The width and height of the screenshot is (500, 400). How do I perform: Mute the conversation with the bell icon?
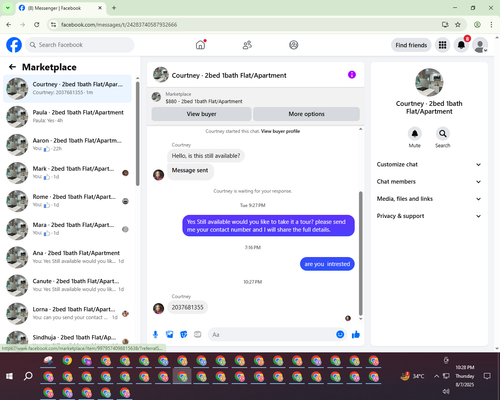point(415,134)
